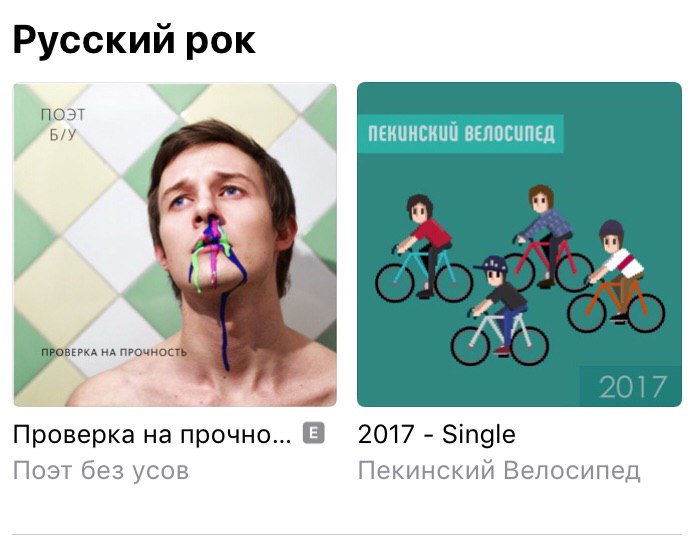Open the Пекинский Велосипед 2017 album cover
The width and height of the screenshot is (697, 542).
click(519, 245)
